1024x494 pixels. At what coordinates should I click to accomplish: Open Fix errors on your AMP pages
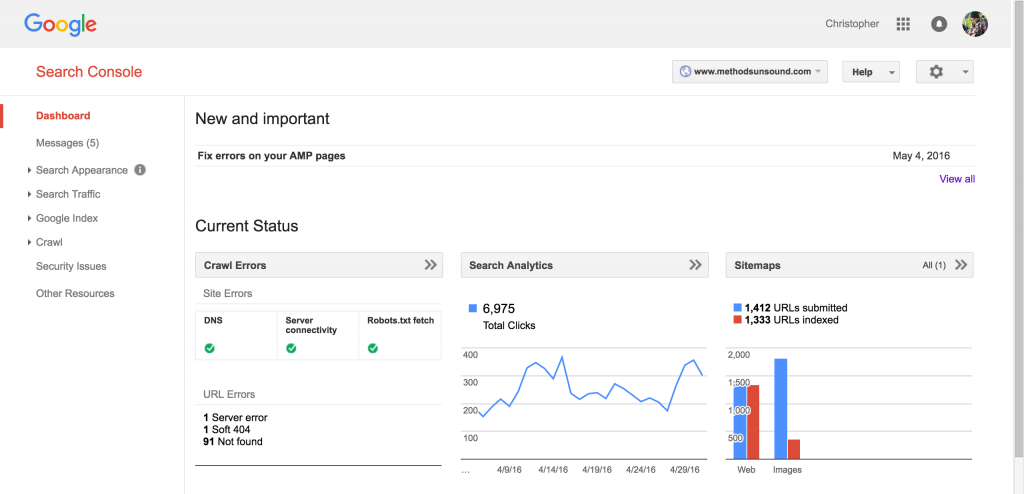click(x=272, y=156)
